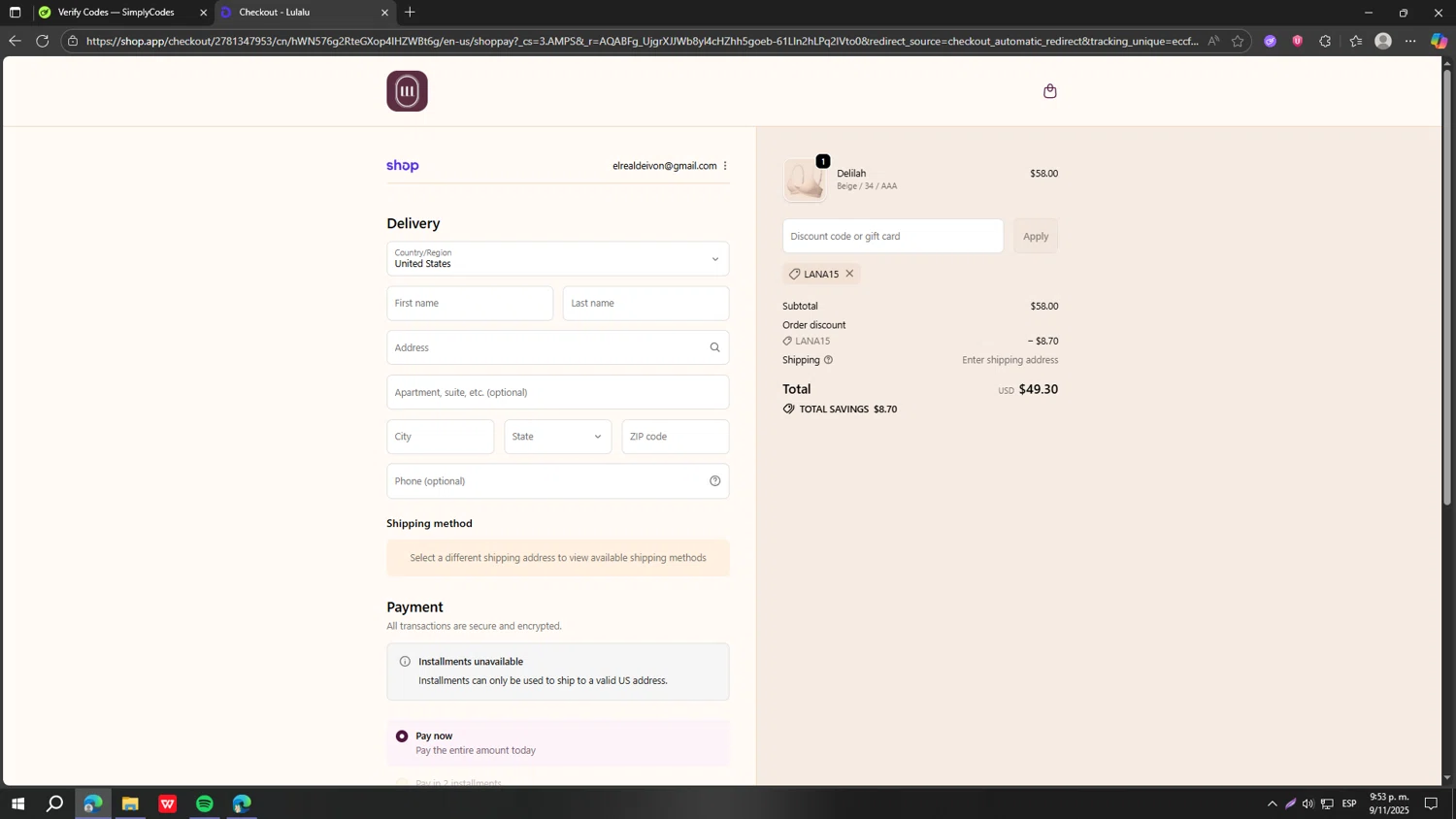The height and width of the screenshot is (819, 1456).
Task: Open Spotify from the taskbar
Action: (x=205, y=803)
